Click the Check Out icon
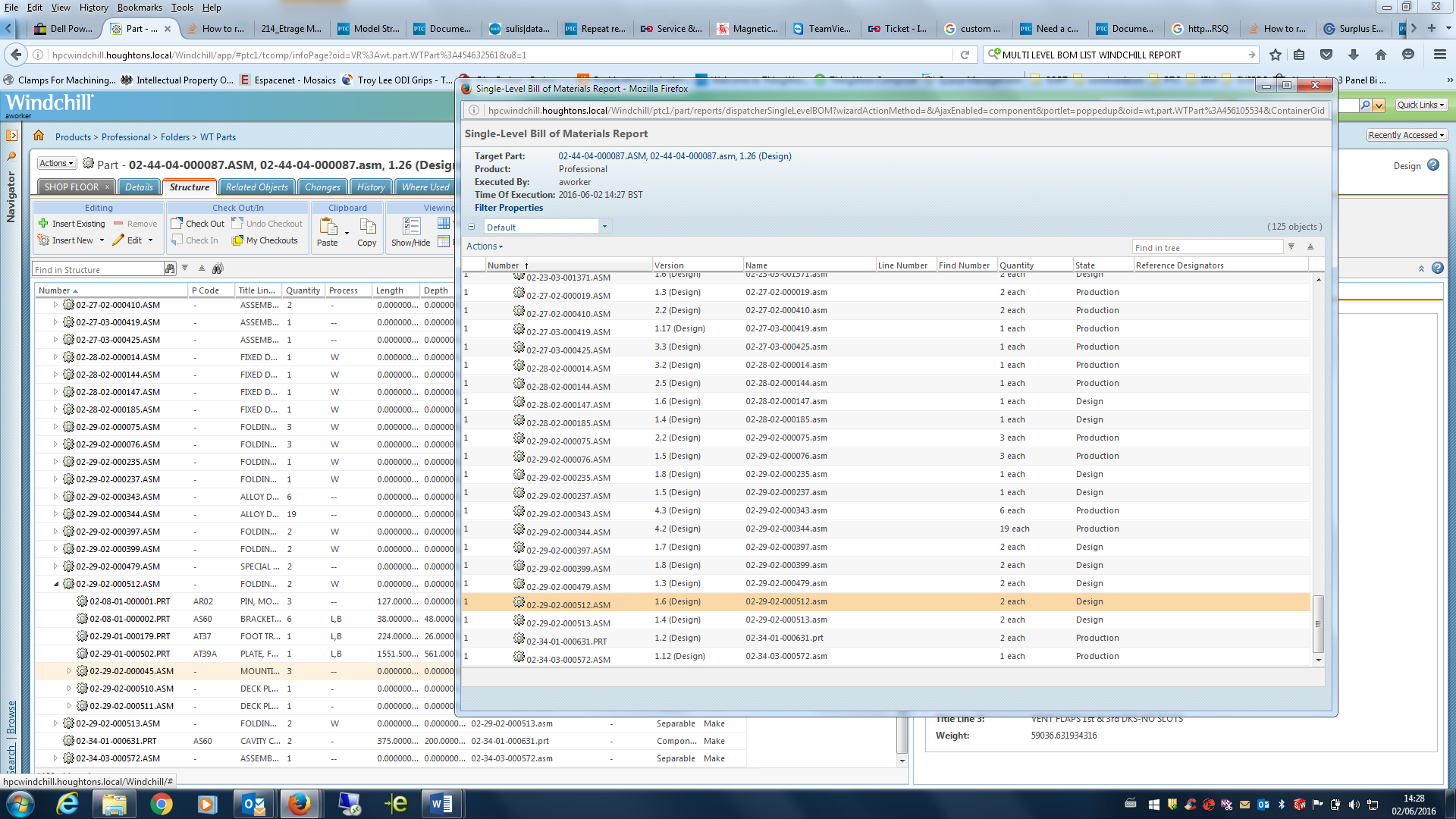The width and height of the screenshot is (1456, 819). pyautogui.click(x=177, y=224)
